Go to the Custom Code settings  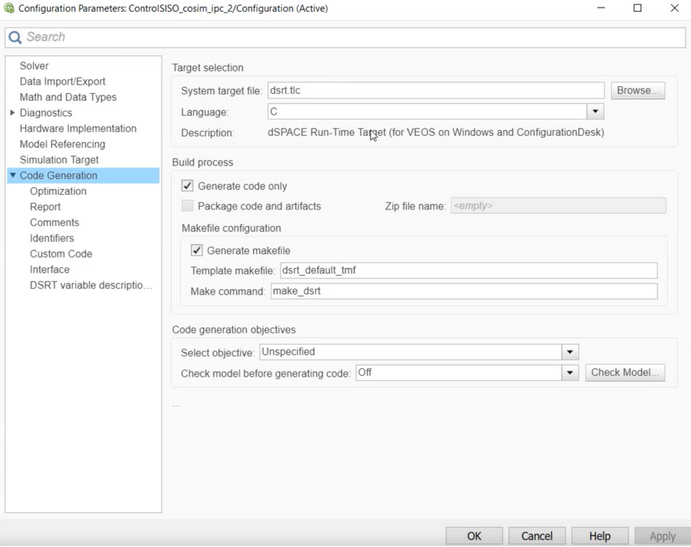[x=61, y=254]
